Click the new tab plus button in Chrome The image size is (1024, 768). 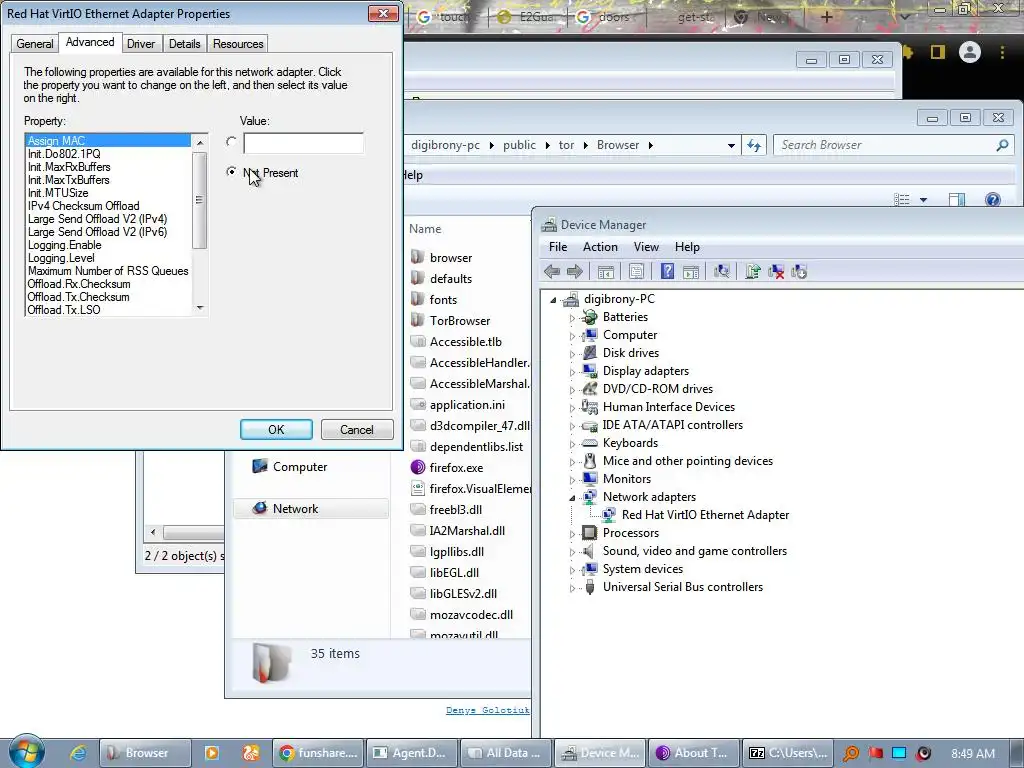826,17
